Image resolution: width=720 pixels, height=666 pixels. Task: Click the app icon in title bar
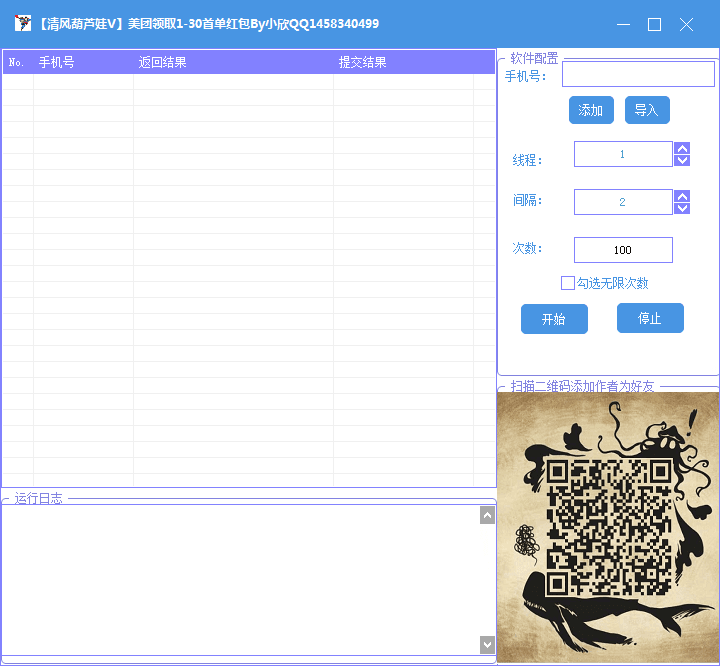(22, 23)
